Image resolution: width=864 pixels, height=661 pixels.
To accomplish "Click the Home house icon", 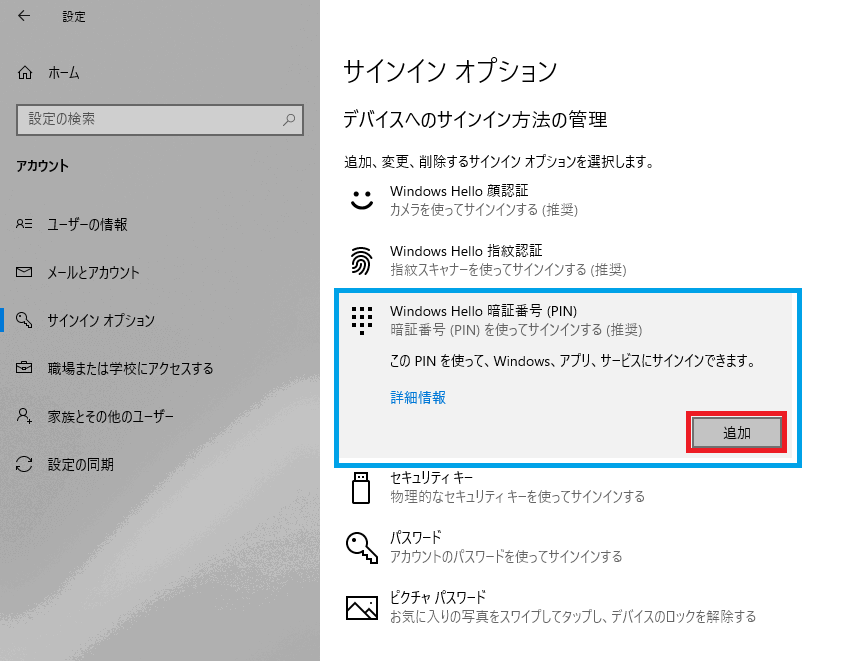I will tap(25, 73).
